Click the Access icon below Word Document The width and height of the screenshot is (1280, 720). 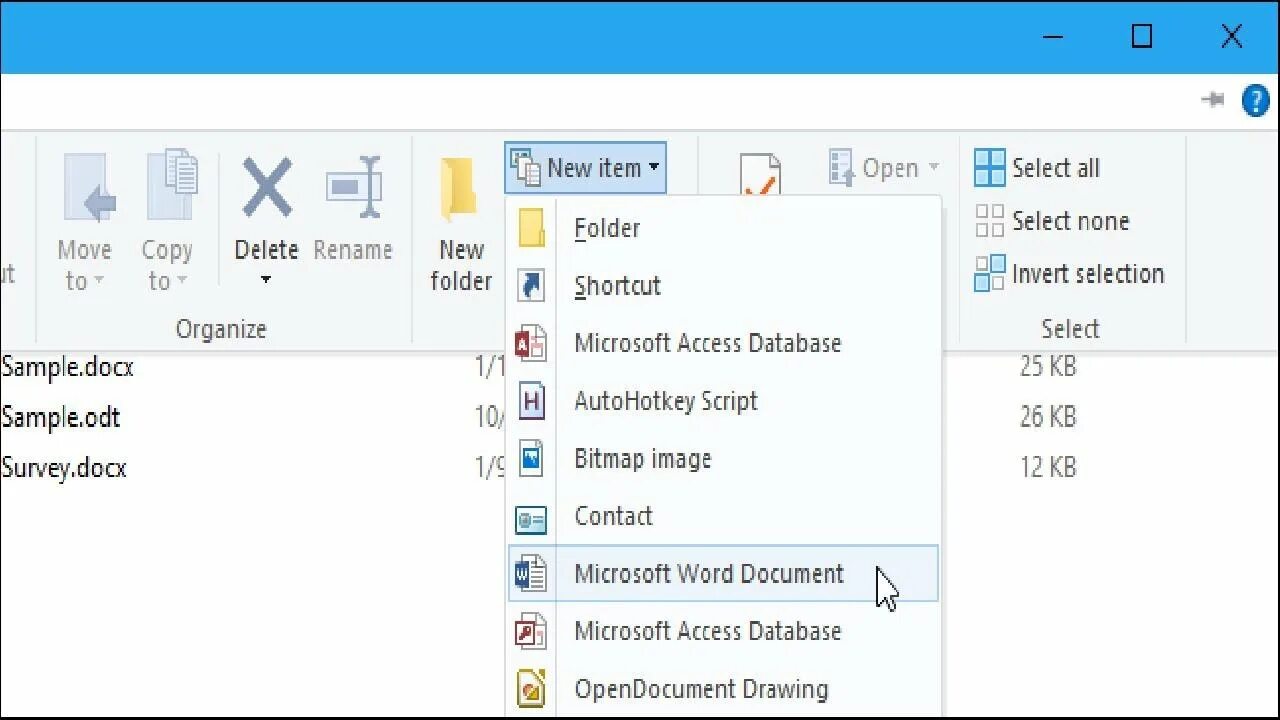pyautogui.click(x=531, y=632)
